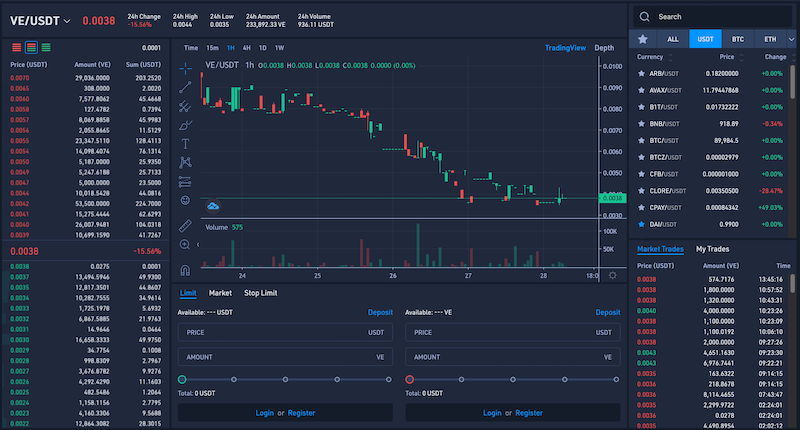Screen dimensions: 800x430
Task: Show combined buy and sell order book
Action: pos(31,47)
